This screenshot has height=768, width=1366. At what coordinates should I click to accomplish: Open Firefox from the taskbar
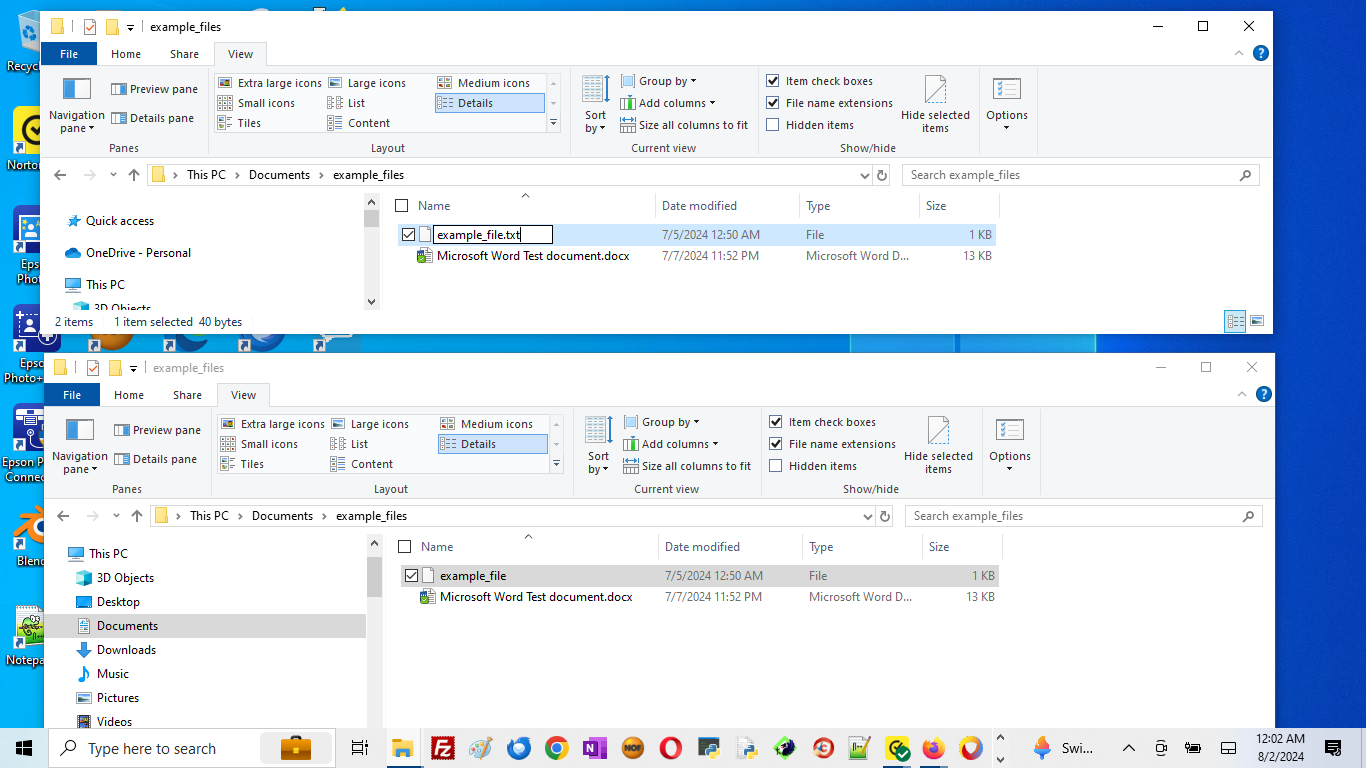933,748
